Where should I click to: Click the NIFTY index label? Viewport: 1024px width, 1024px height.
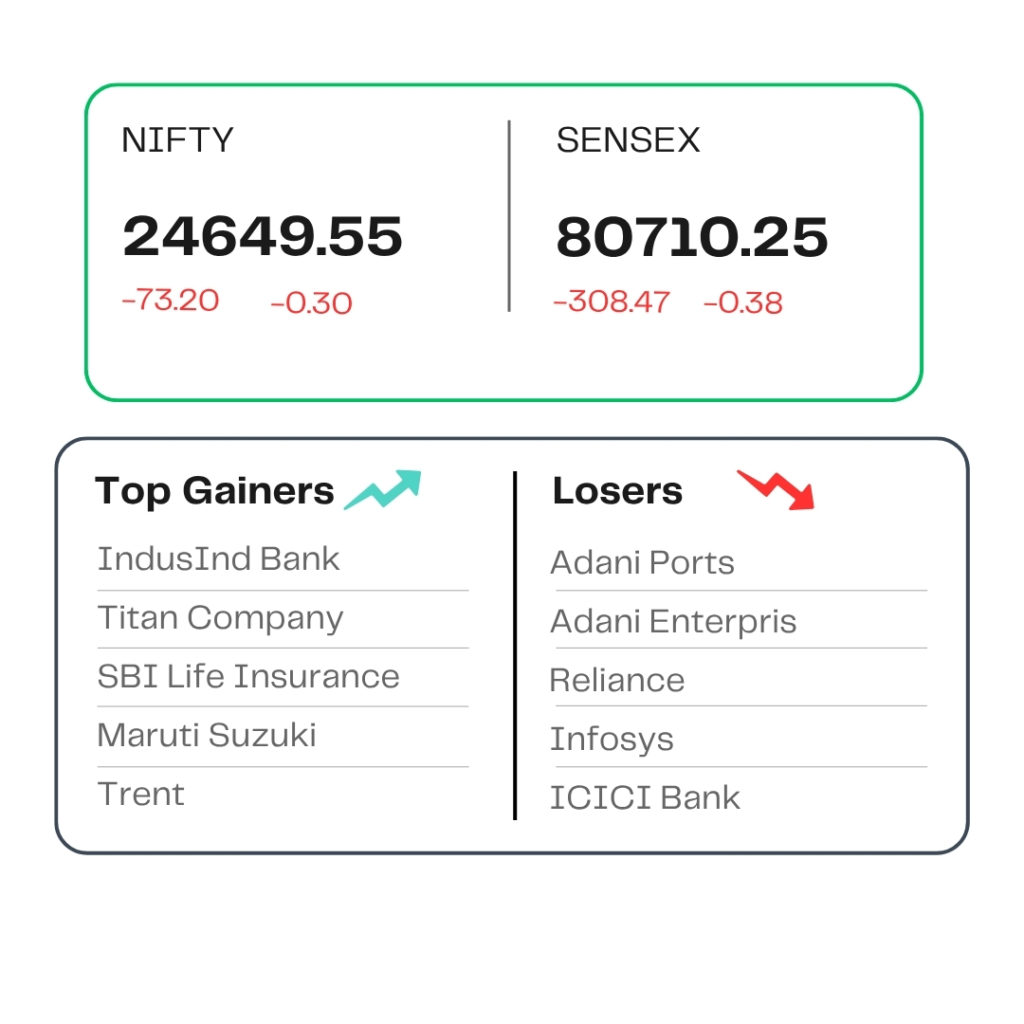tap(178, 140)
